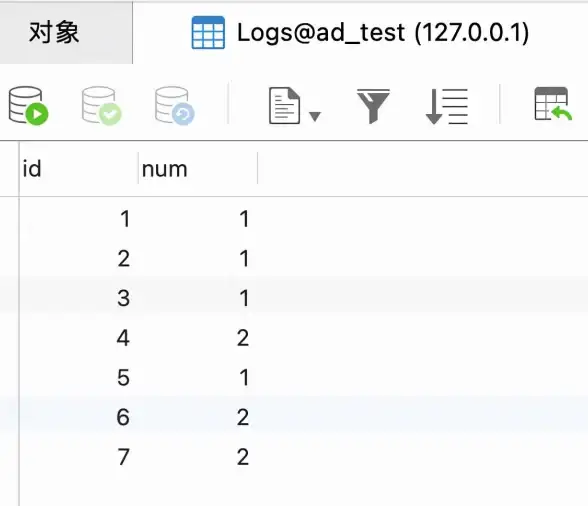588x506 pixels.
Task: Select the num cell in row id 6
Action: pyautogui.click(x=198, y=417)
